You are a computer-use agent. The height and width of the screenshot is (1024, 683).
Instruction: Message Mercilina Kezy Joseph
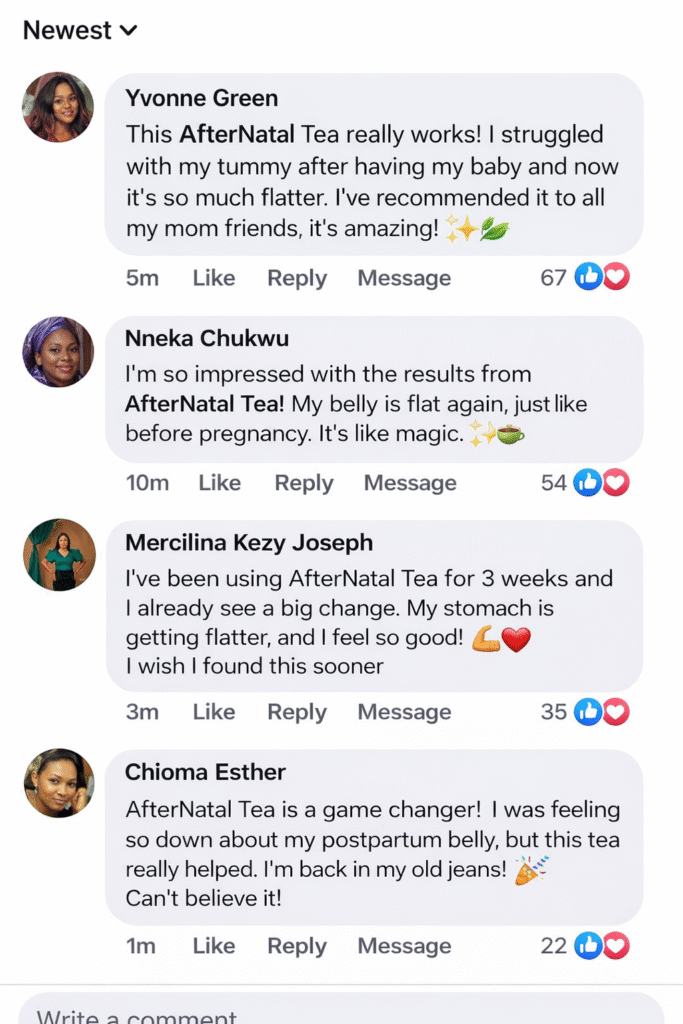[404, 712]
